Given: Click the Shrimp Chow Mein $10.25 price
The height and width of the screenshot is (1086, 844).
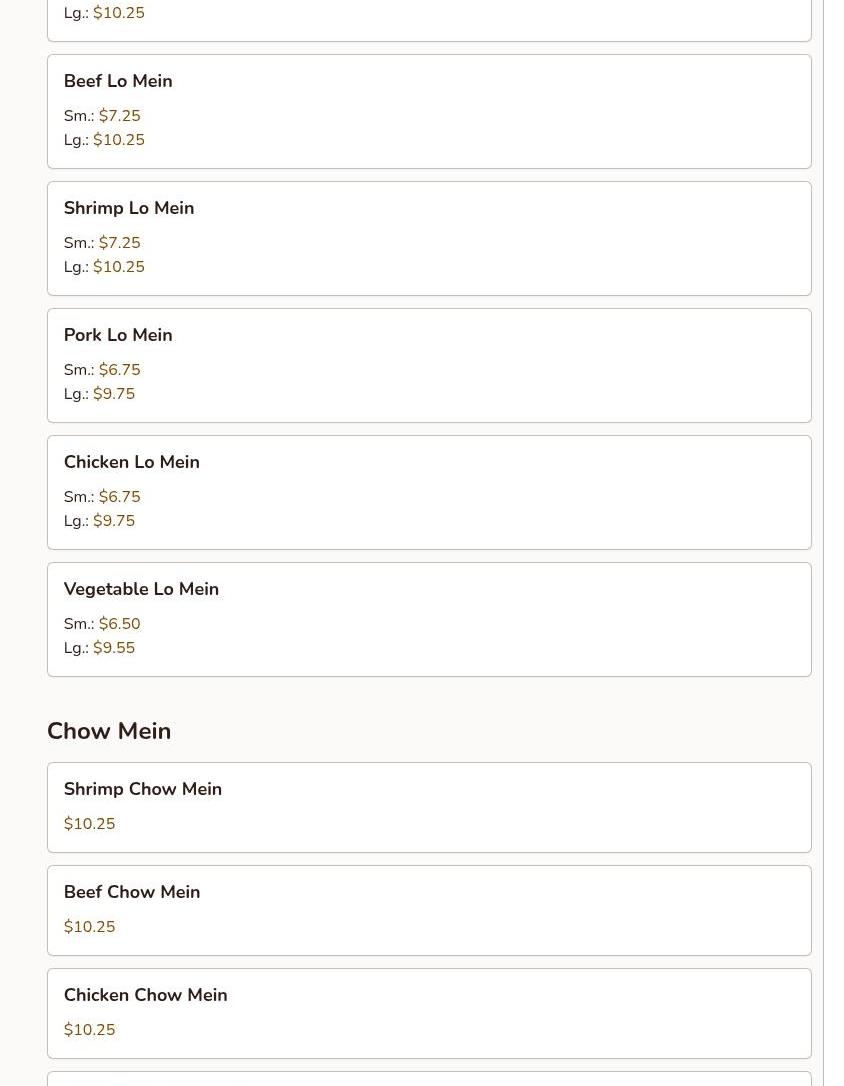Looking at the screenshot, I should (x=89, y=824).
